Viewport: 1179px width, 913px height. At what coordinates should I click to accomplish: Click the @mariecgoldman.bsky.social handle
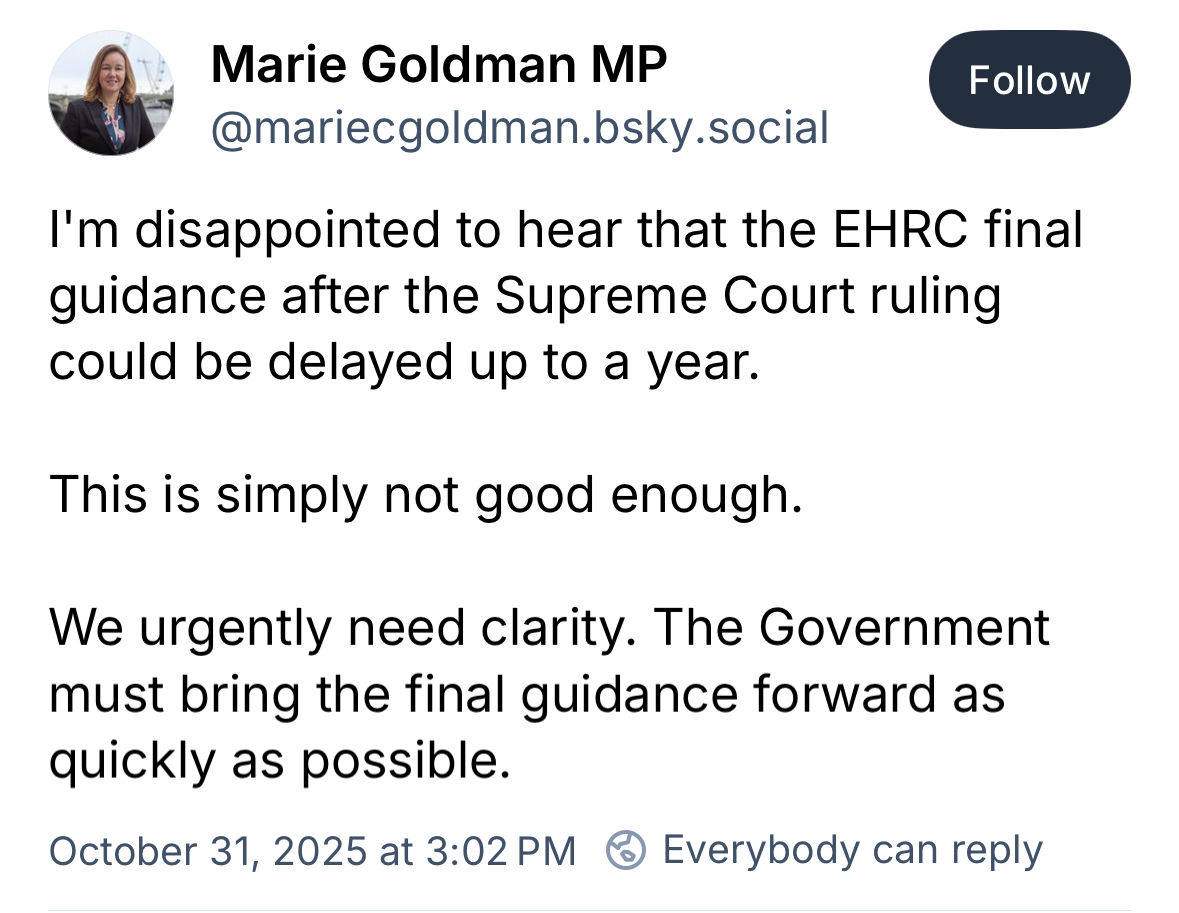tap(519, 129)
